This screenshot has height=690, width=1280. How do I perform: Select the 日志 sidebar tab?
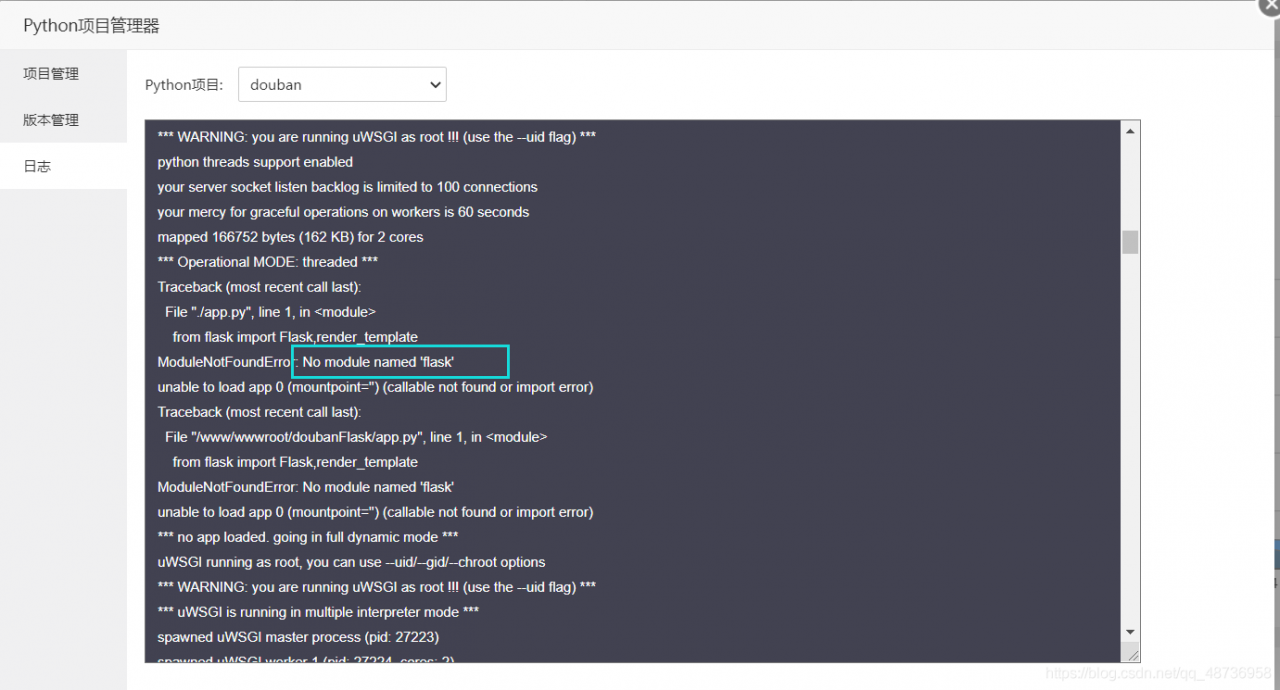click(63, 166)
